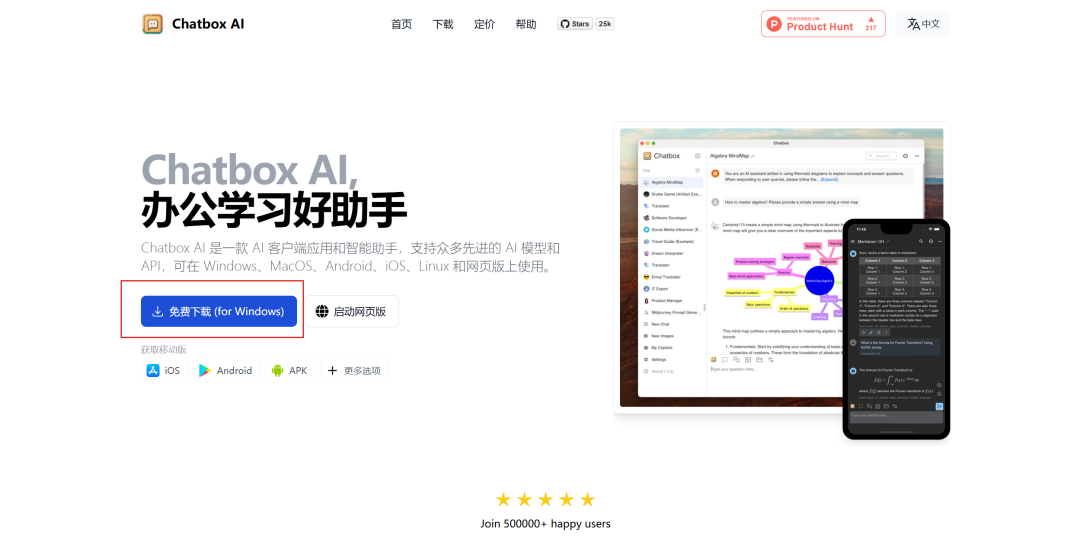Click the Android Google Play button
Screen dimensions: 1080x543
(225, 371)
